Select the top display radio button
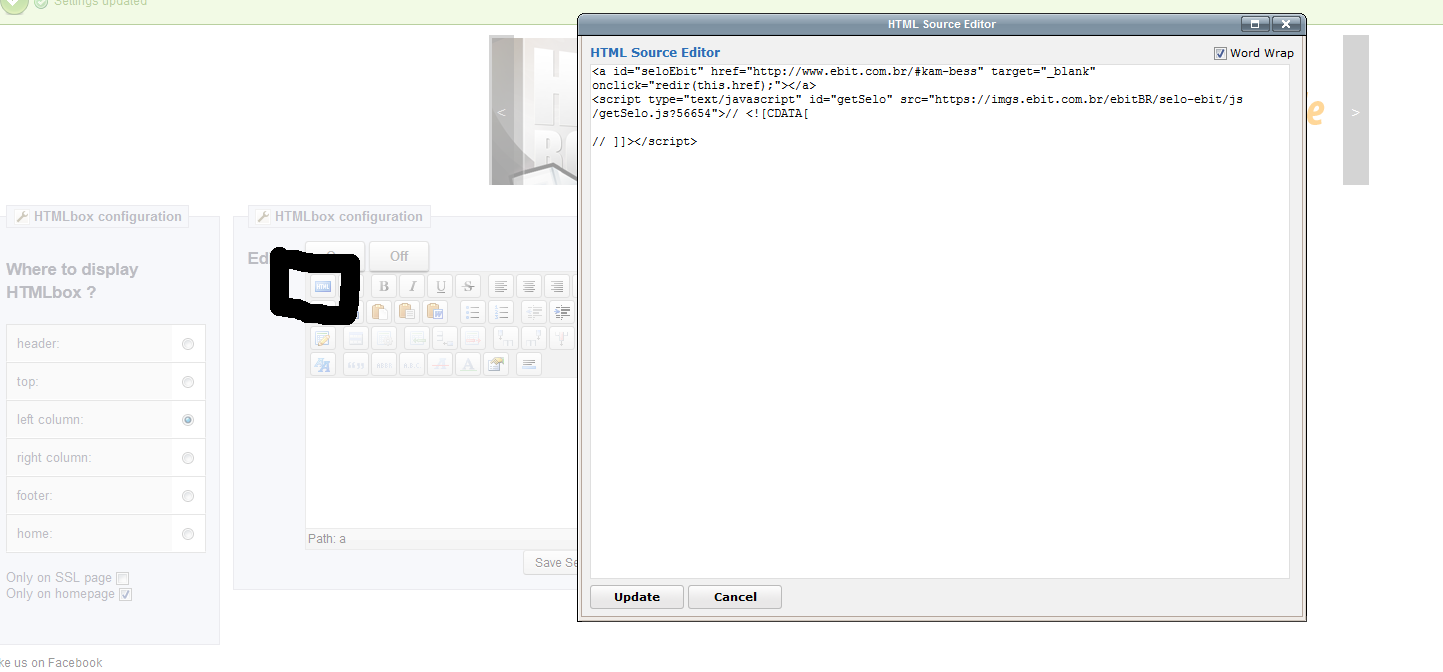1443x672 pixels. point(188,382)
